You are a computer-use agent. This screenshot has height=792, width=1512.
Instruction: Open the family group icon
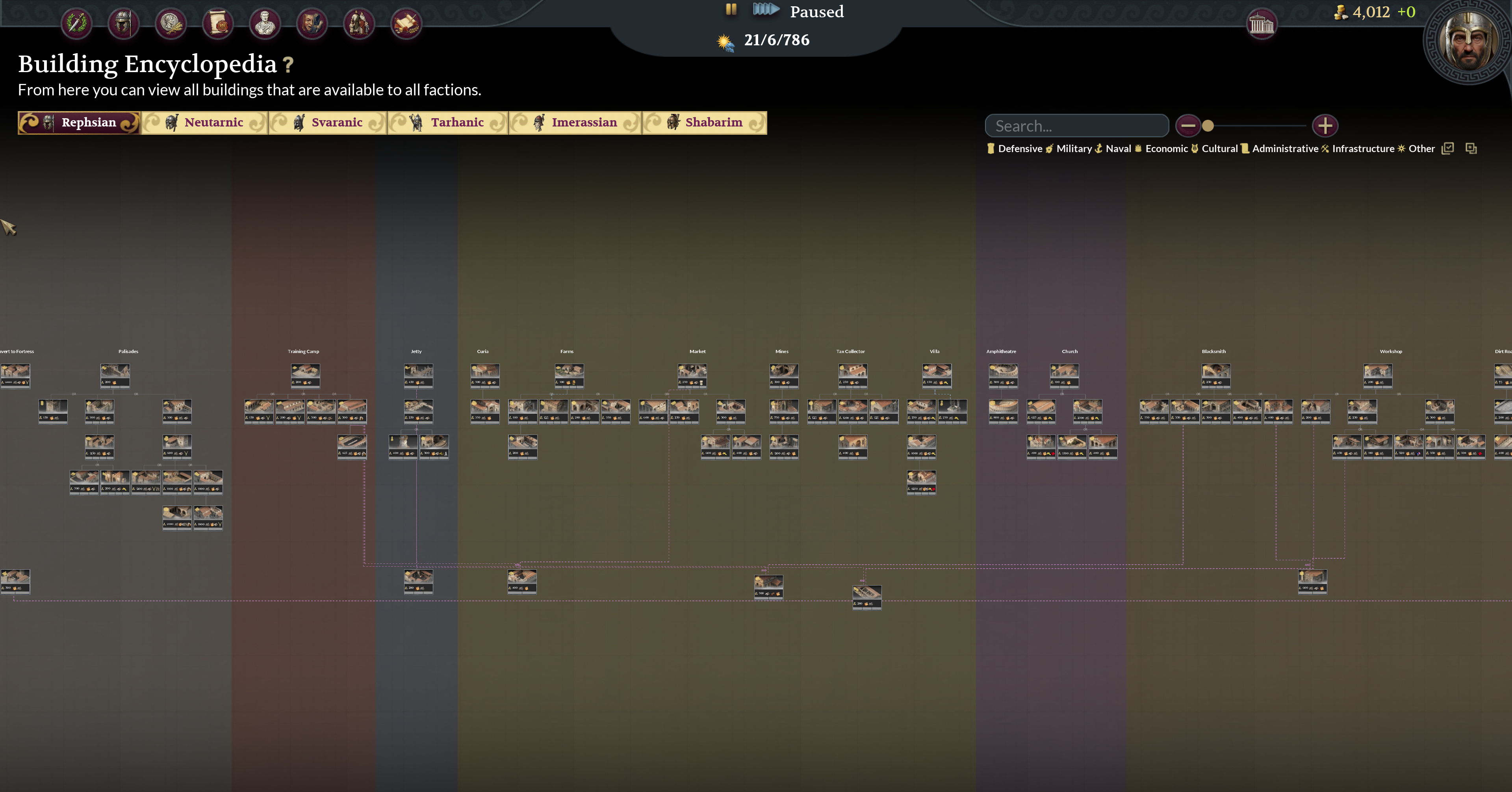(359, 24)
